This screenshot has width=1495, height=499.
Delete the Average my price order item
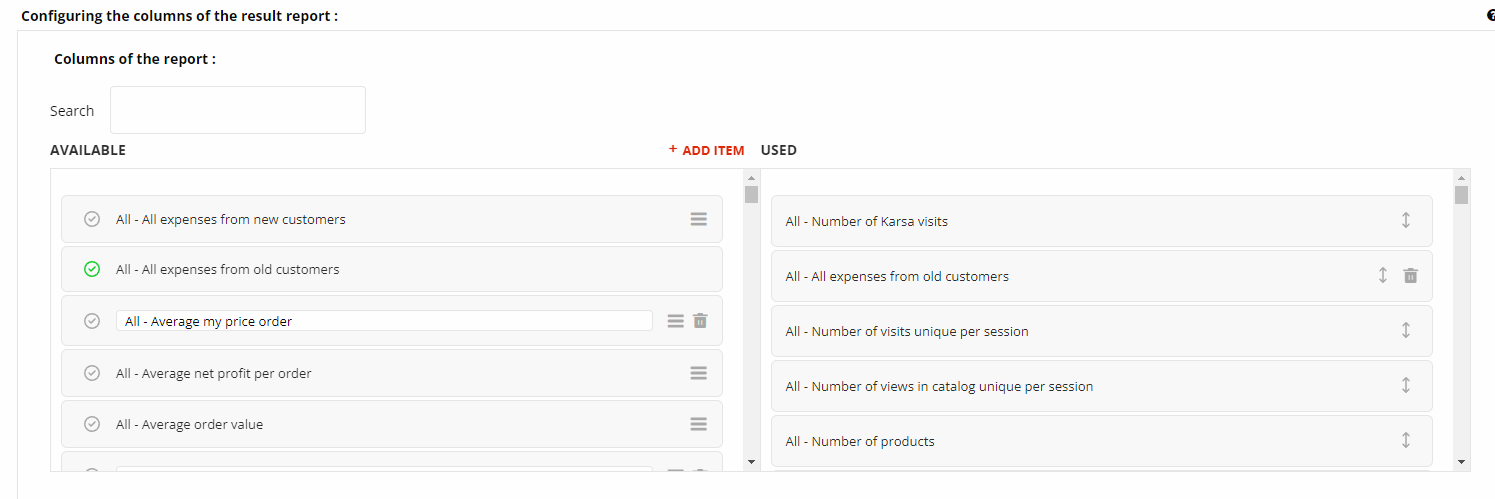click(x=700, y=321)
